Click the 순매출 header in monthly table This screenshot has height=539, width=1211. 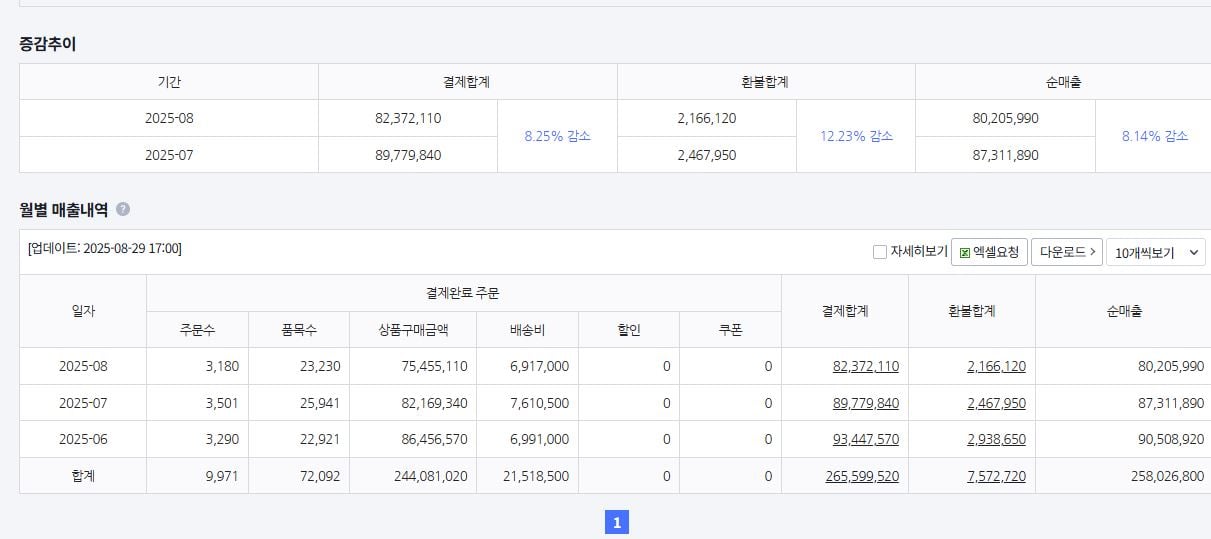coord(1123,311)
